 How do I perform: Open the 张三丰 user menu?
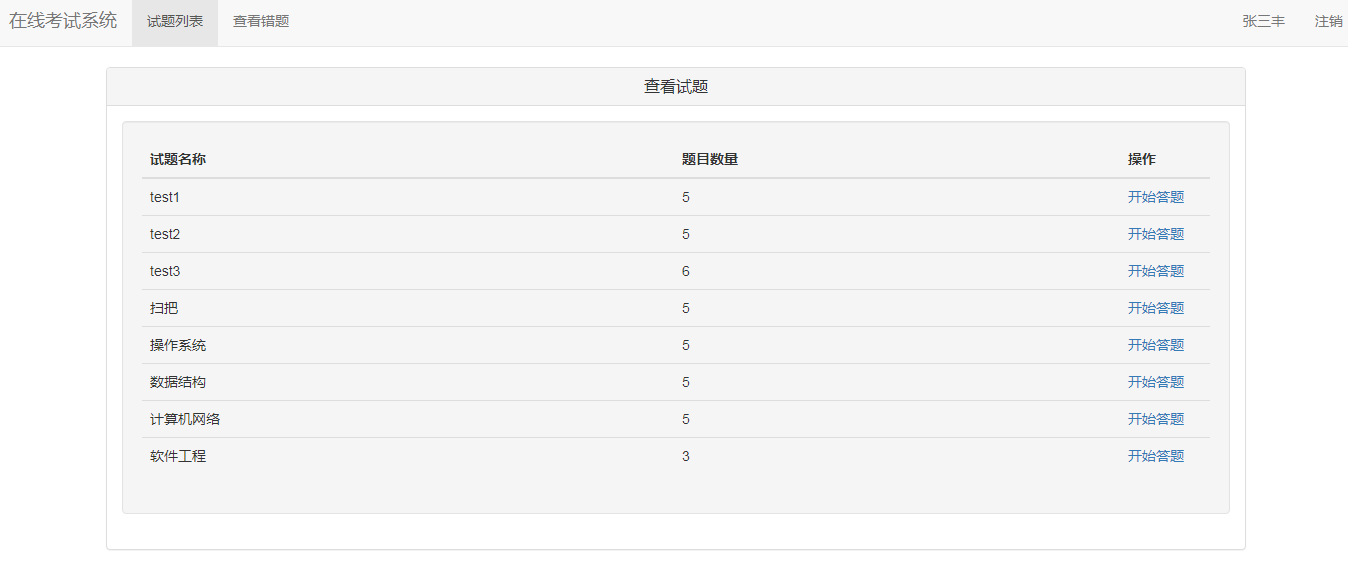tap(1264, 21)
